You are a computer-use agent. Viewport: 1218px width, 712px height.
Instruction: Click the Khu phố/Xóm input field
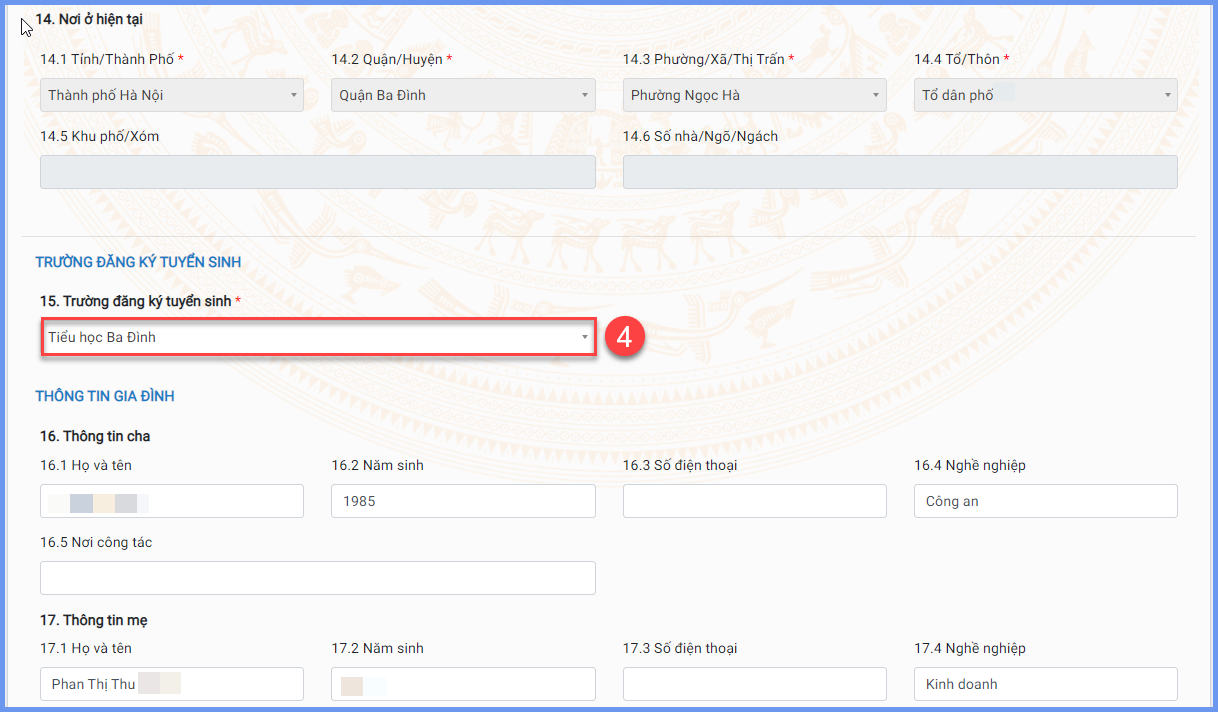point(318,172)
